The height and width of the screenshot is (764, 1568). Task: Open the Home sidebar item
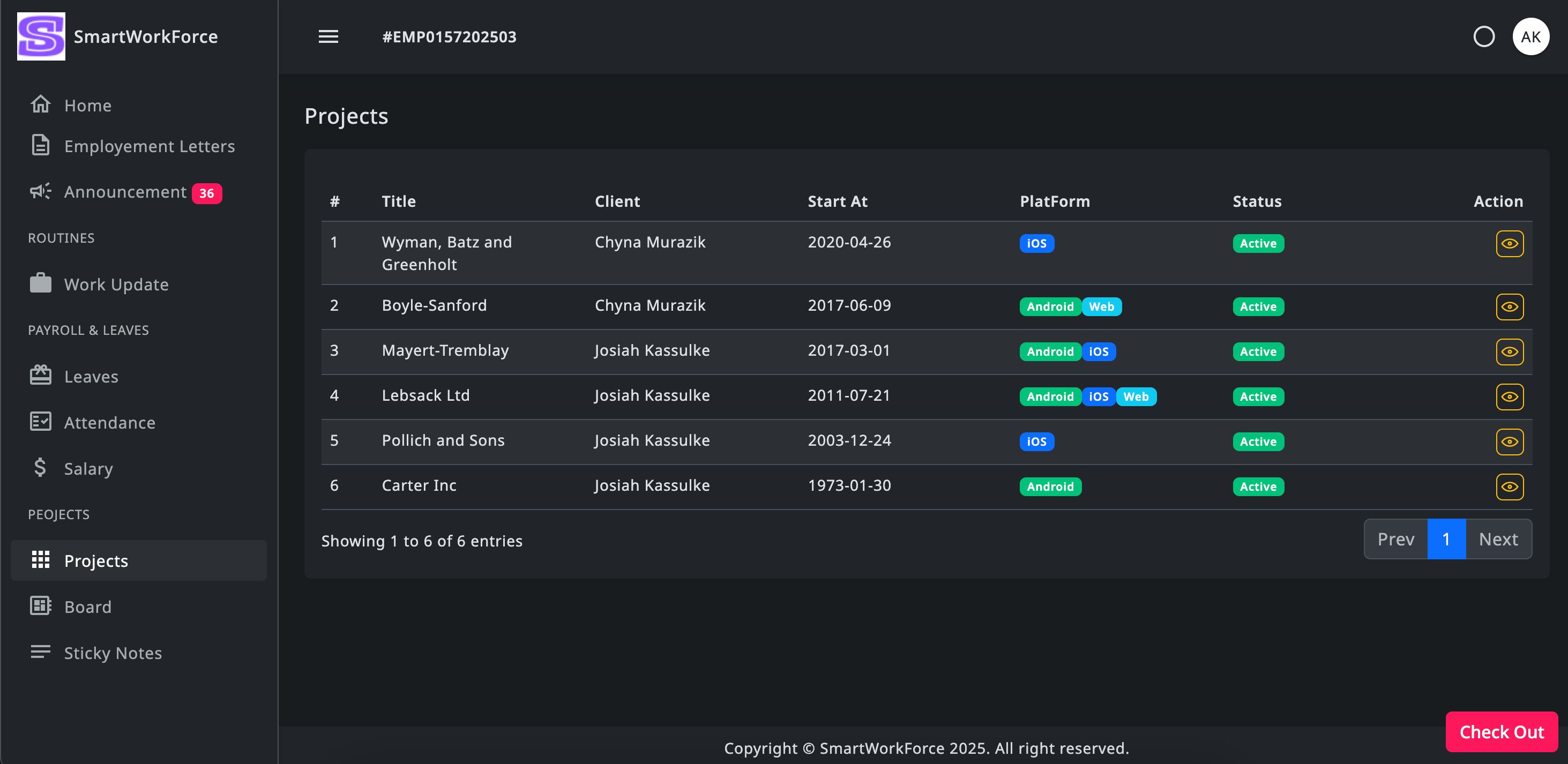(88, 106)
